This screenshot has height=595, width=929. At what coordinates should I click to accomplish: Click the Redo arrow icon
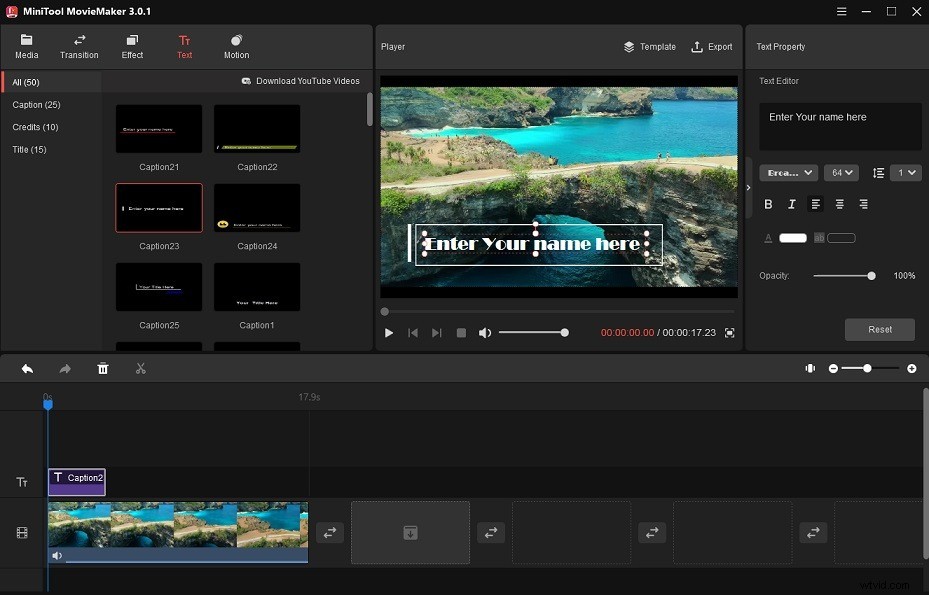tap(65, 368)
